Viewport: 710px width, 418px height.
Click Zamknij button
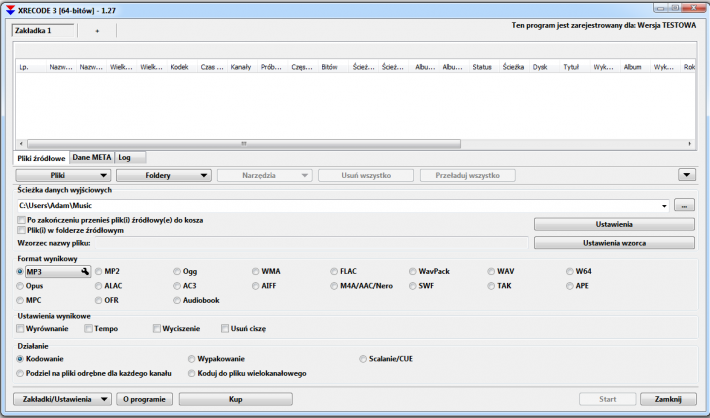[x=668, y=399]
